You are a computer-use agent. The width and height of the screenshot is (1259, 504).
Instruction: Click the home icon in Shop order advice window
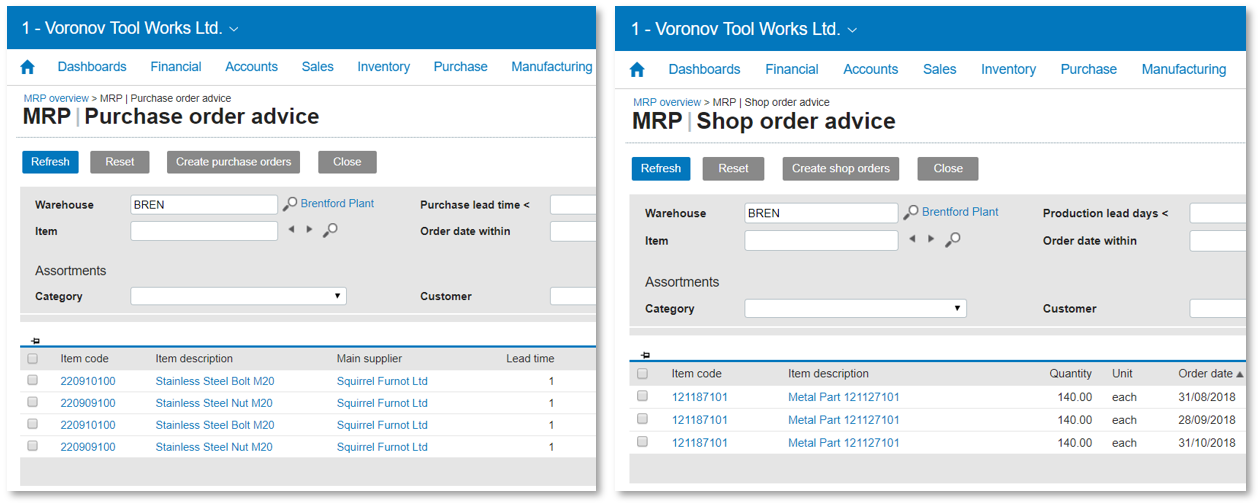tap(637, 70)
